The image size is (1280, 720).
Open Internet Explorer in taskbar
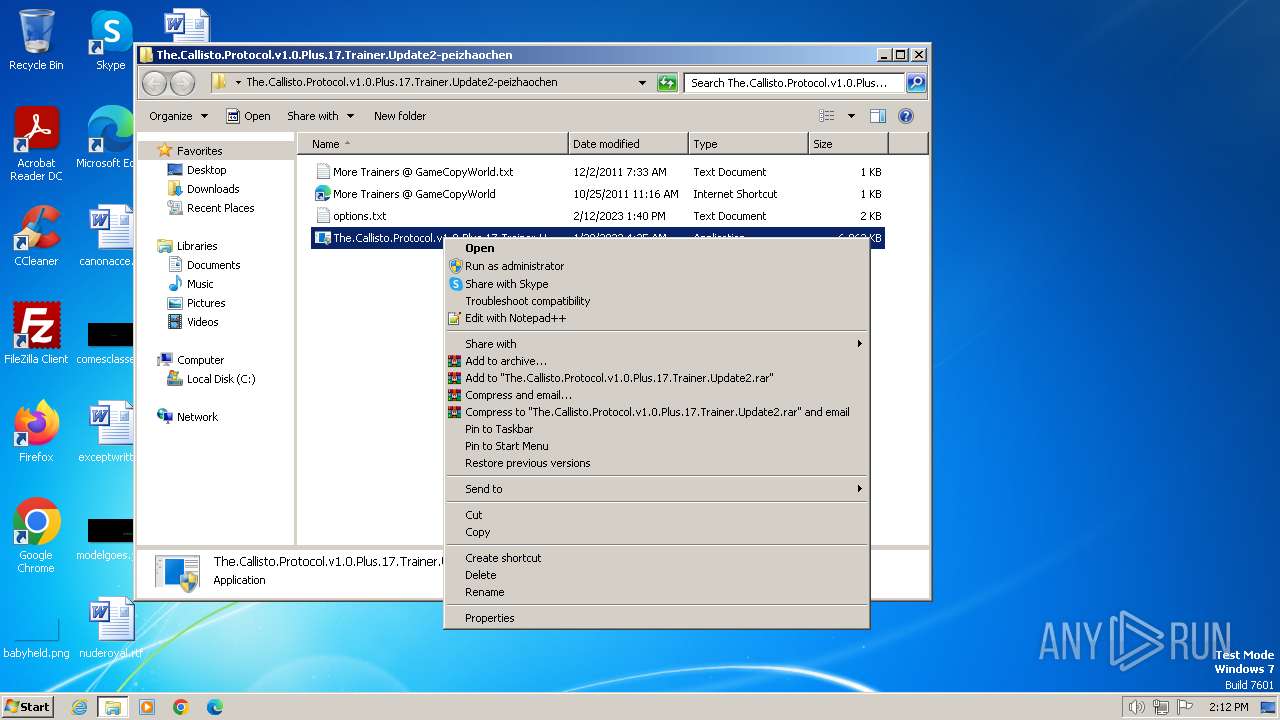[x=80, y=707]
